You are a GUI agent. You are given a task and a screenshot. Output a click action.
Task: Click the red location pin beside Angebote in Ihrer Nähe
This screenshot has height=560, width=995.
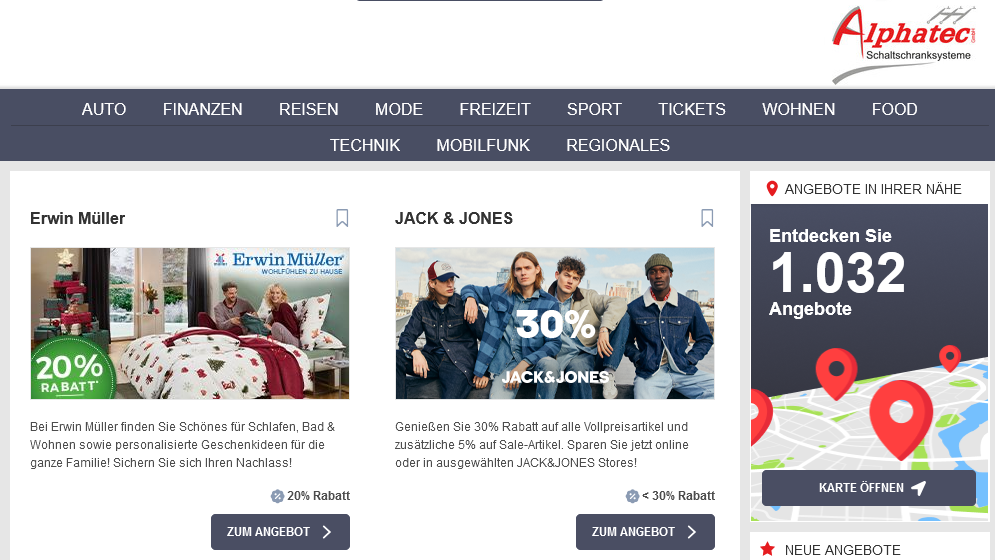[x=772, y=189]
